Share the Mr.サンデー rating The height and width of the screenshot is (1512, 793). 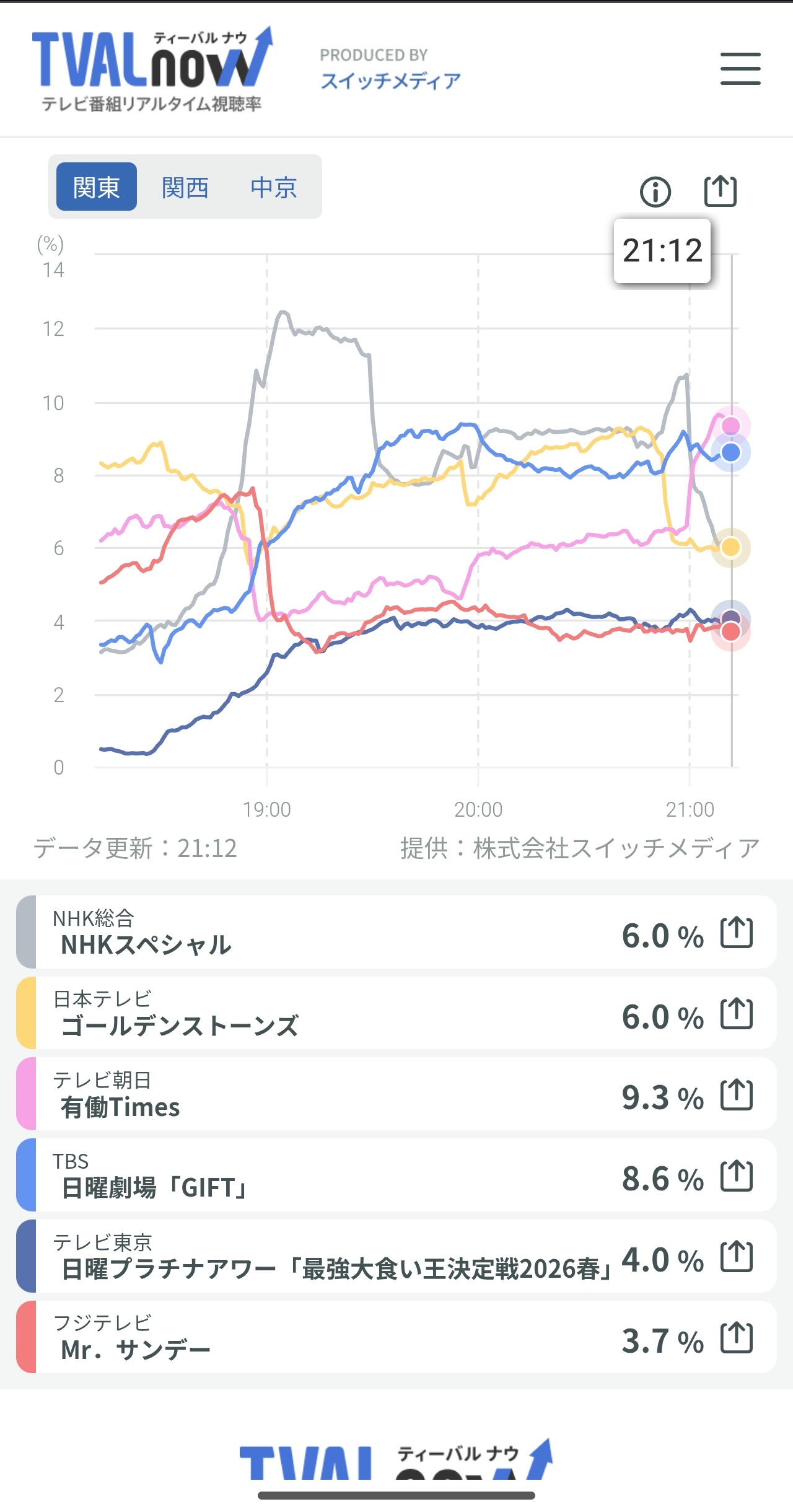[737, 1338]
